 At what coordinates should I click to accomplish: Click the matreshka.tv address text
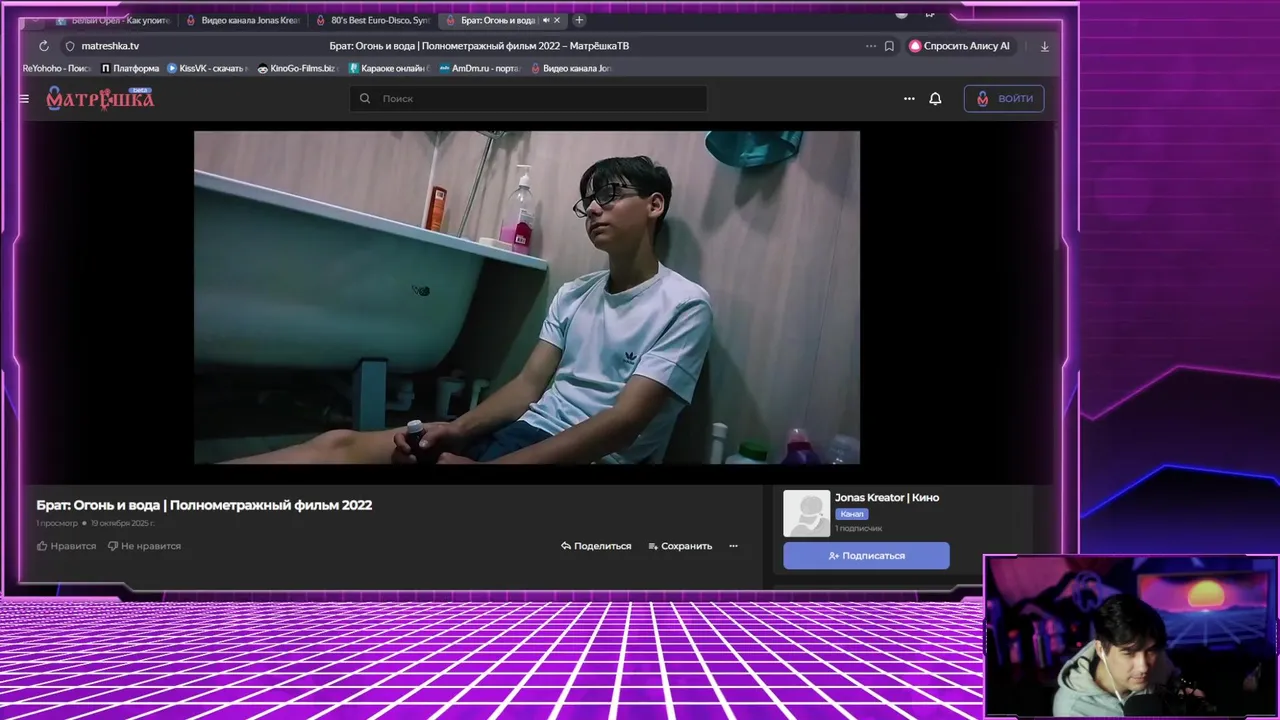tap(110, 46)
